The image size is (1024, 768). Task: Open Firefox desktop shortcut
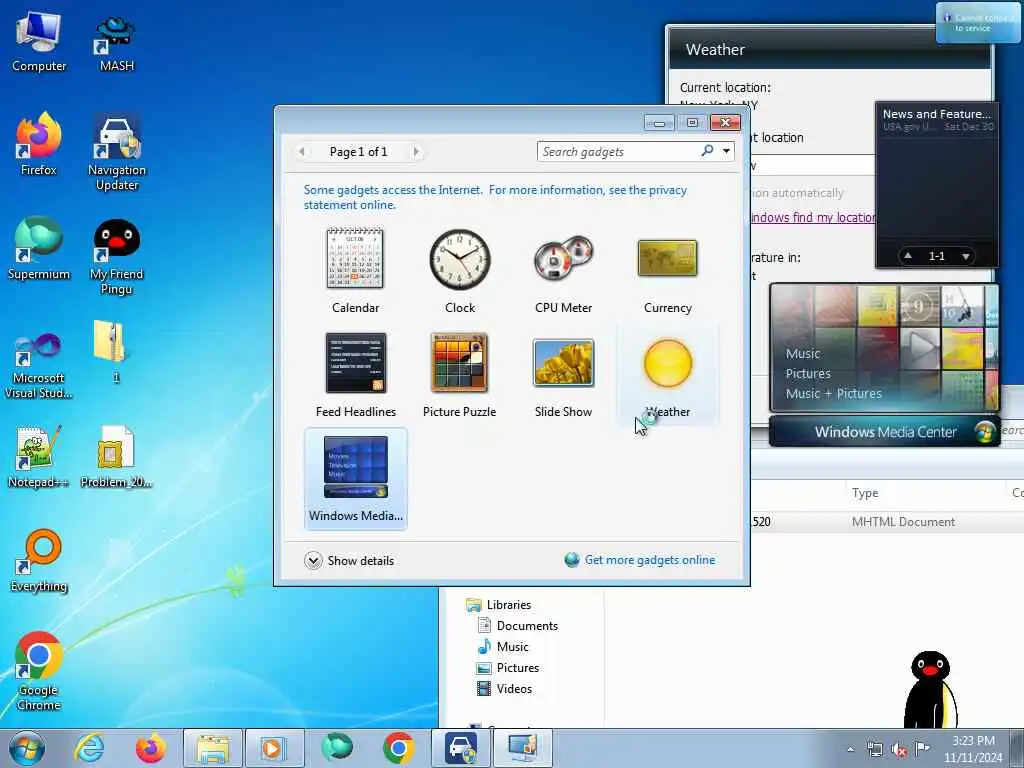pos(39,144)
